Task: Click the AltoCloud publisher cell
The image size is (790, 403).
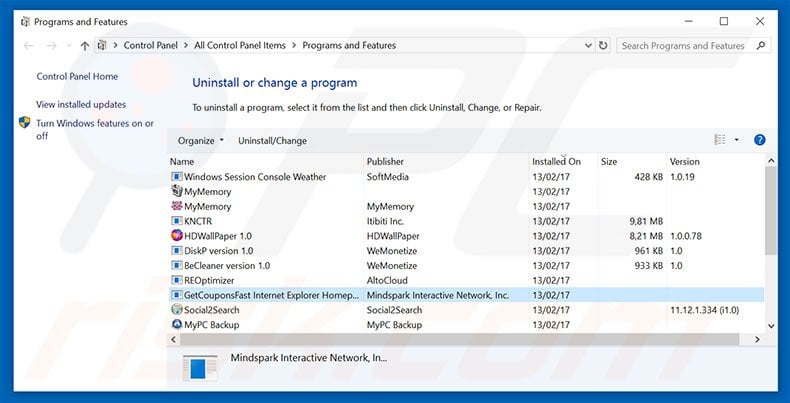Action: 387,280
